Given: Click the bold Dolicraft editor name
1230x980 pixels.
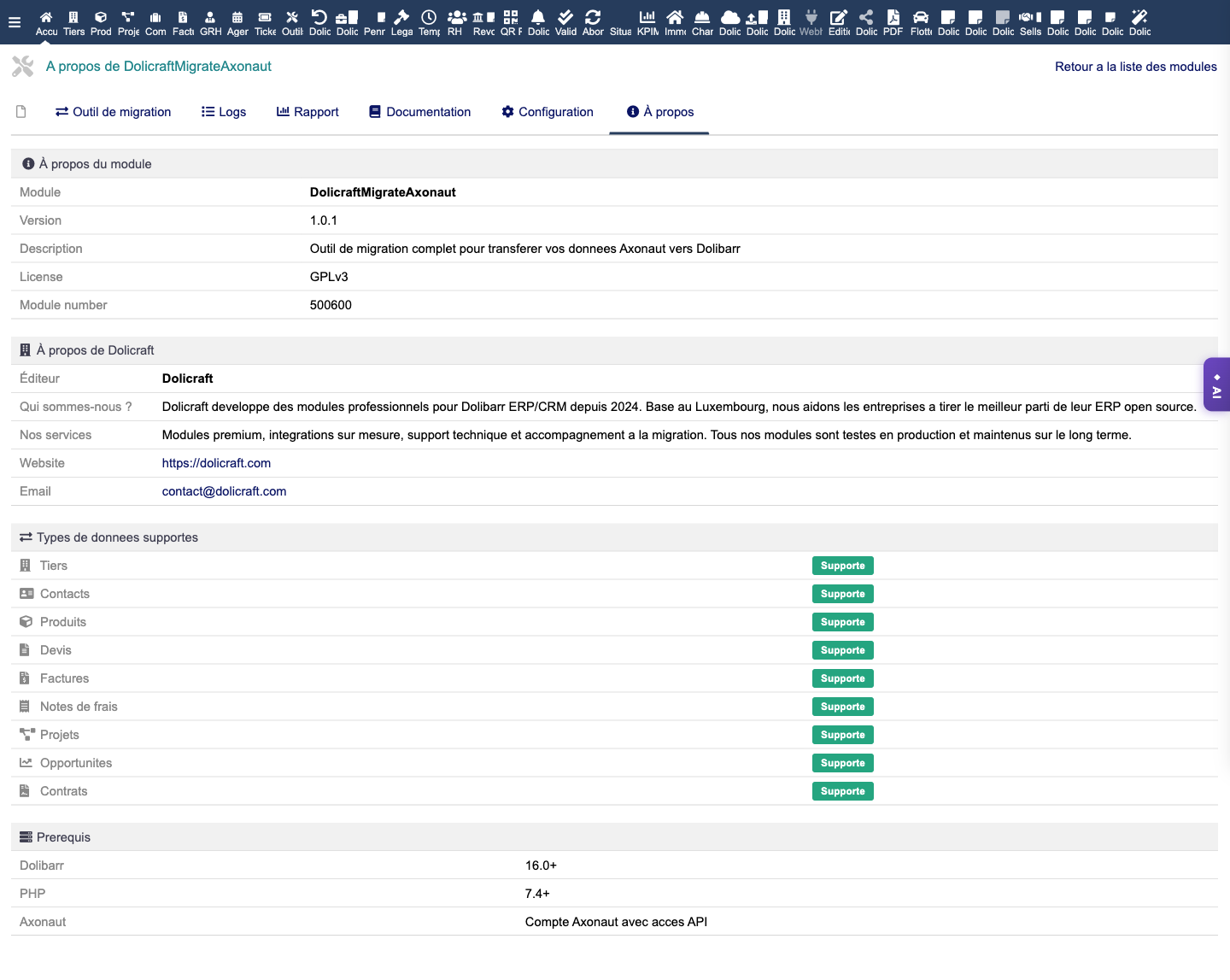Looking at the screenshot, I should click(x=188, y=379).
